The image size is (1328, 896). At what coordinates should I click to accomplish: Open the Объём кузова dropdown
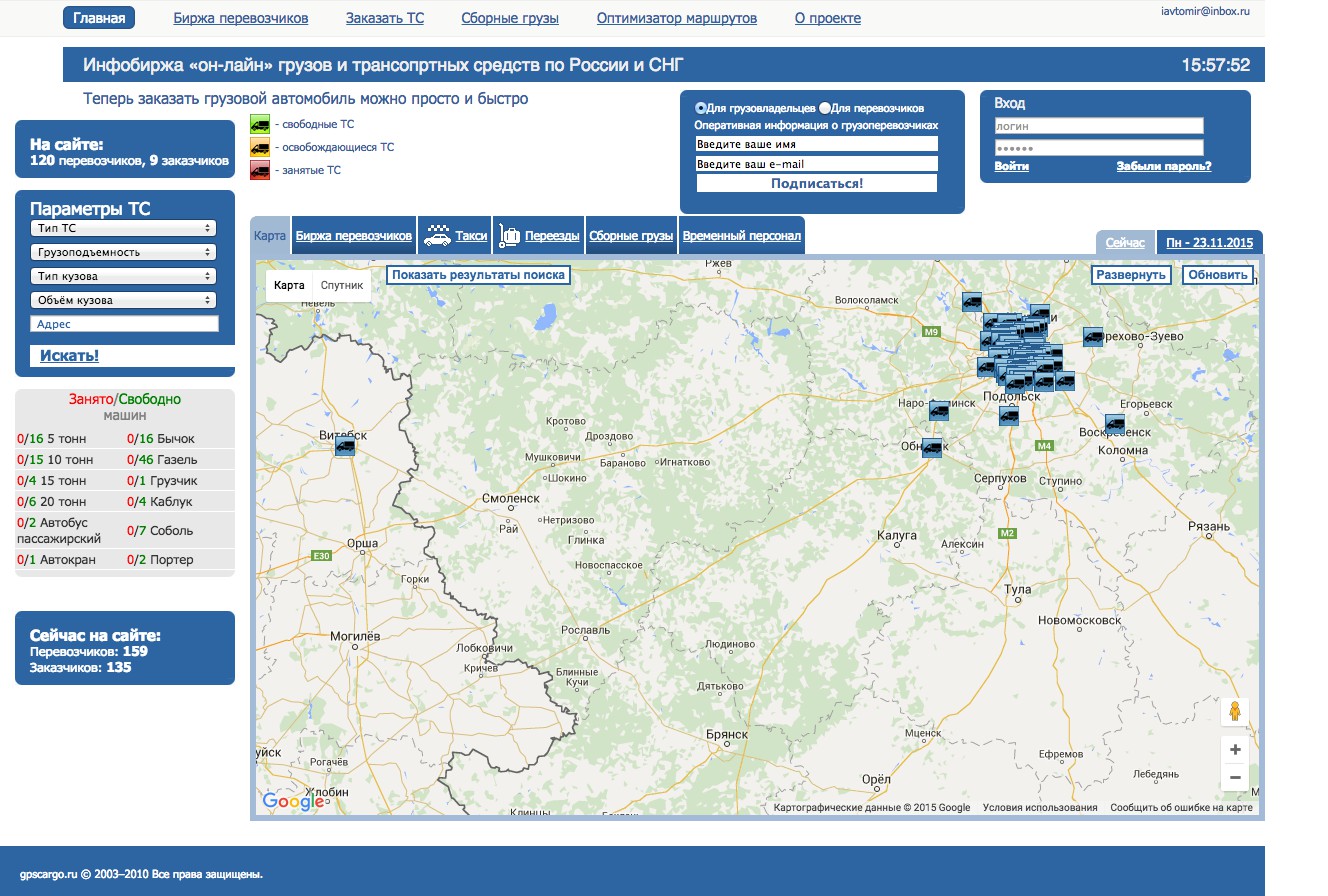123,300
